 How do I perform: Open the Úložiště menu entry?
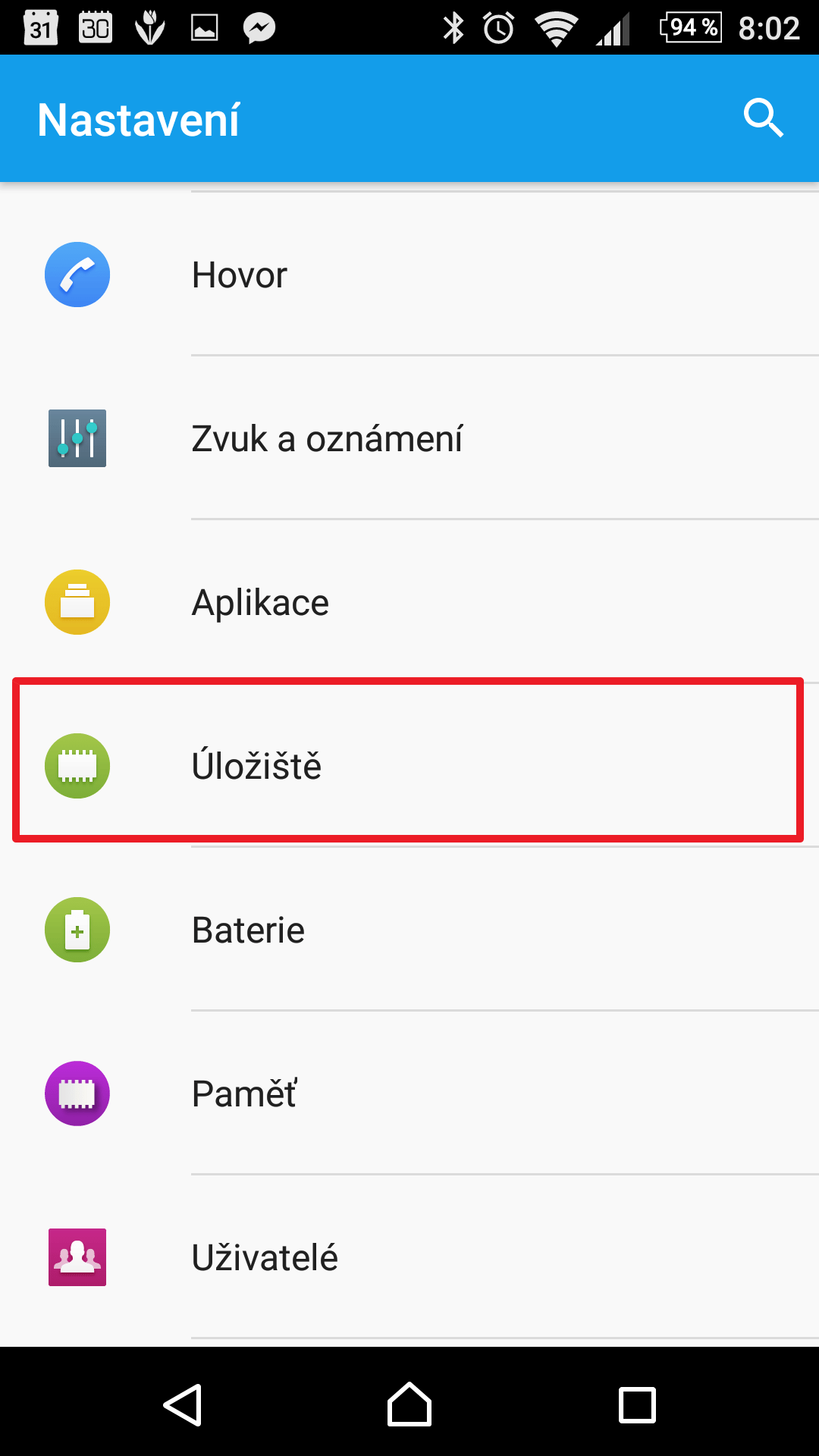pyautogui.click(x=409, y=766)
